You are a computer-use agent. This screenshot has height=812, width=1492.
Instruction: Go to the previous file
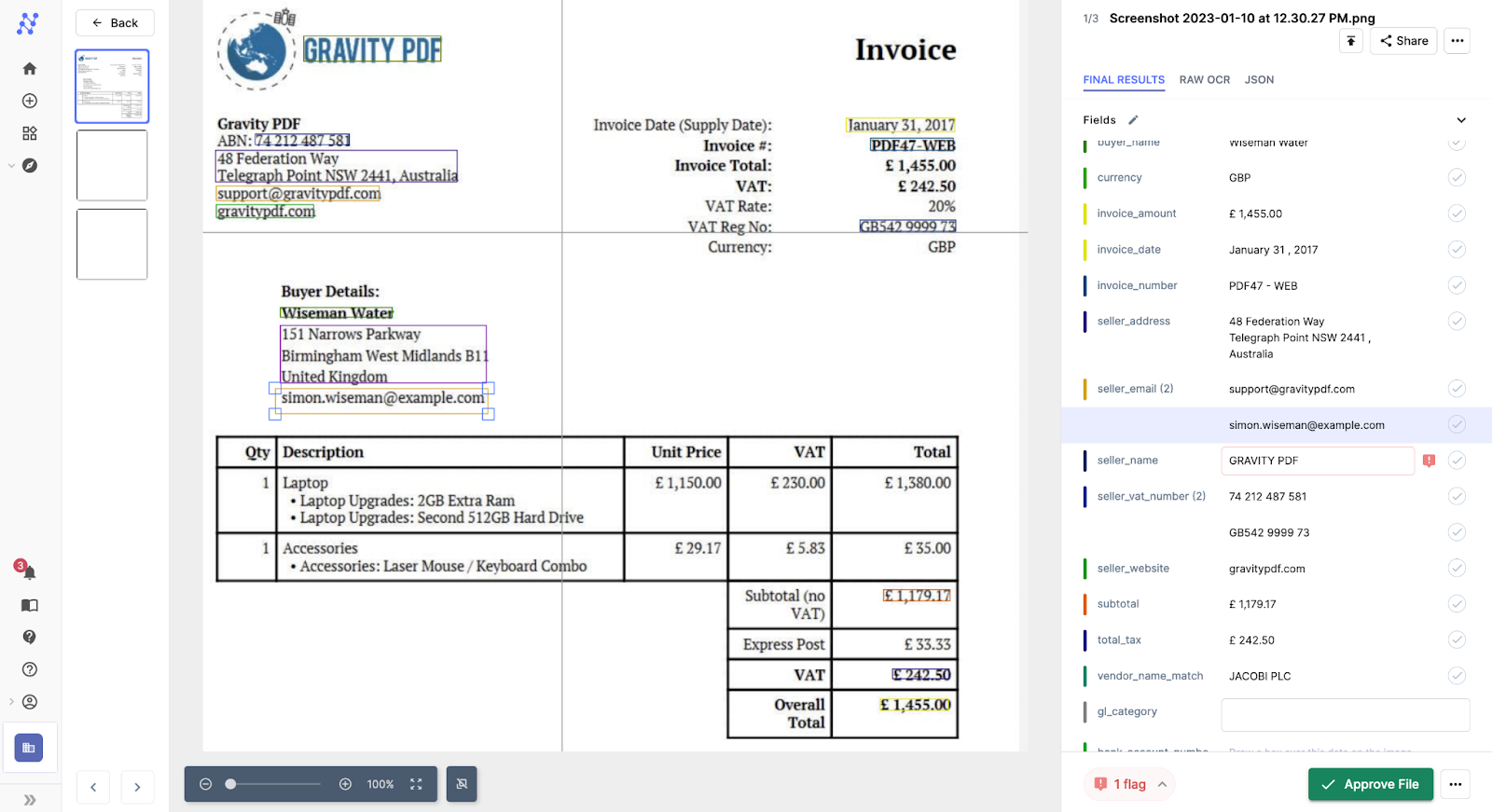pyautogui.click(x=93, y=787)
